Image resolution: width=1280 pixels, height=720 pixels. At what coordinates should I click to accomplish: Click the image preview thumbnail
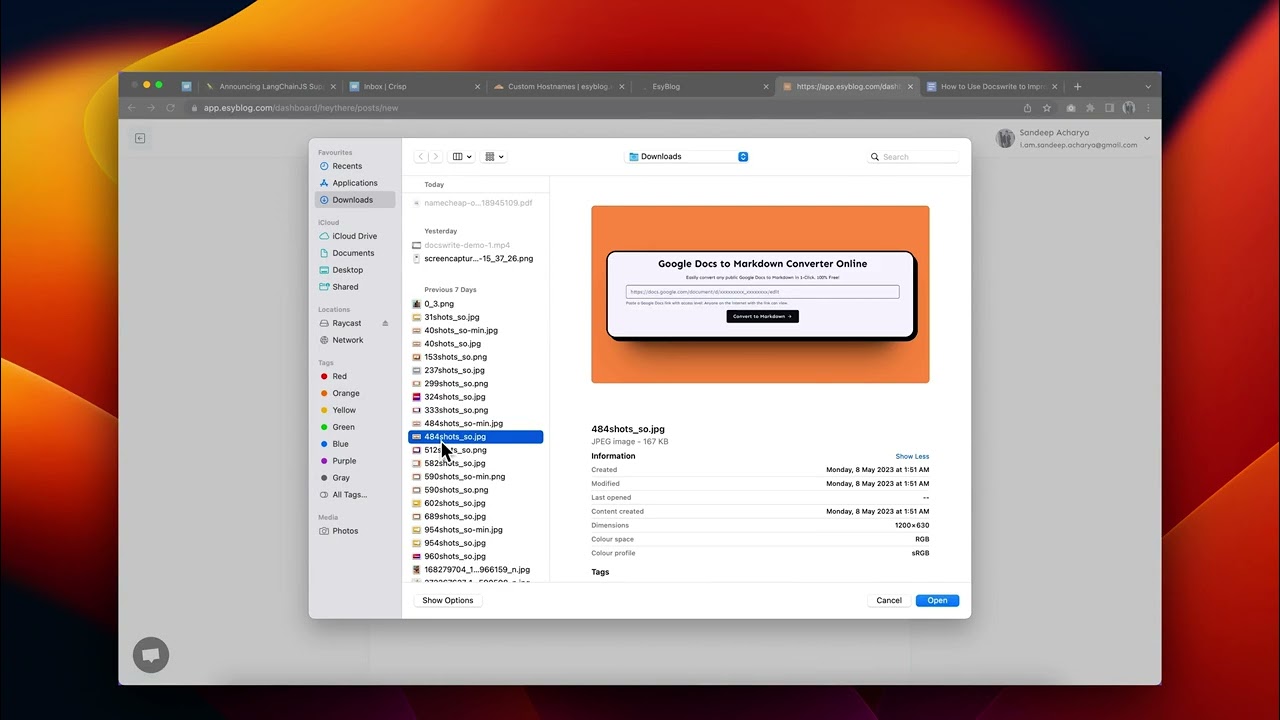(x=760, y=294)
